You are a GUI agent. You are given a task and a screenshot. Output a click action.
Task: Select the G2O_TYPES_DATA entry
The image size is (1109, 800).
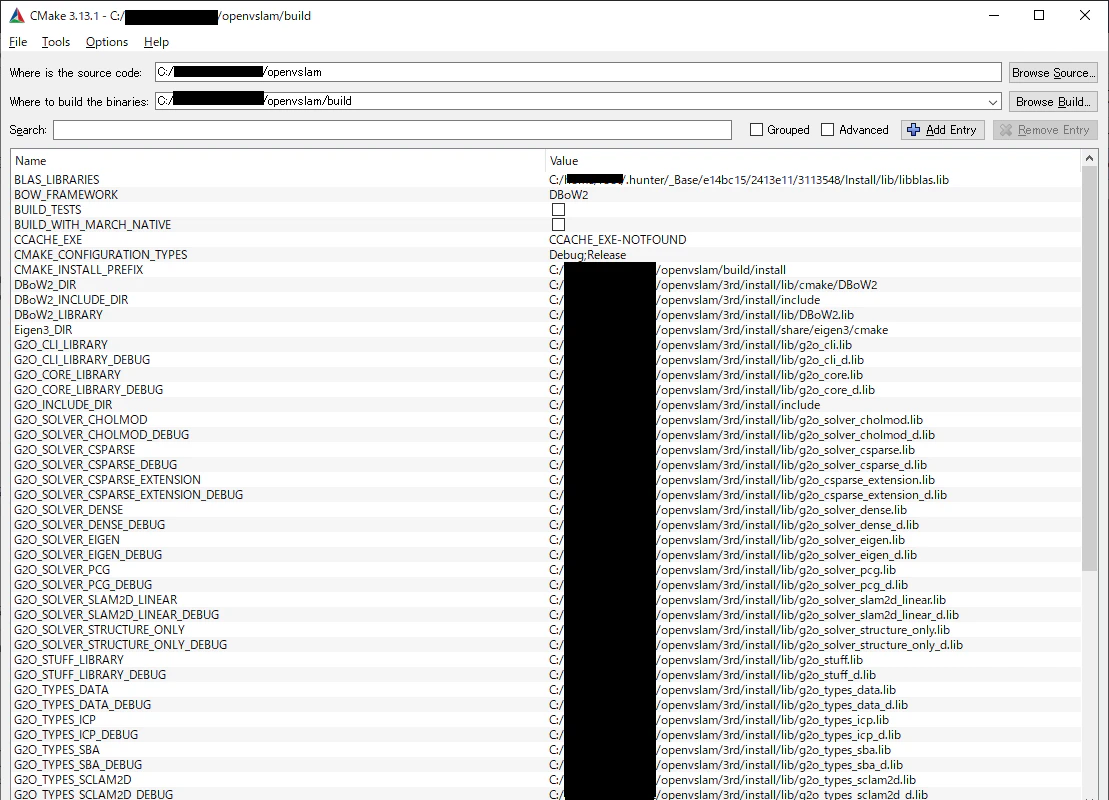tap(62, 690)
